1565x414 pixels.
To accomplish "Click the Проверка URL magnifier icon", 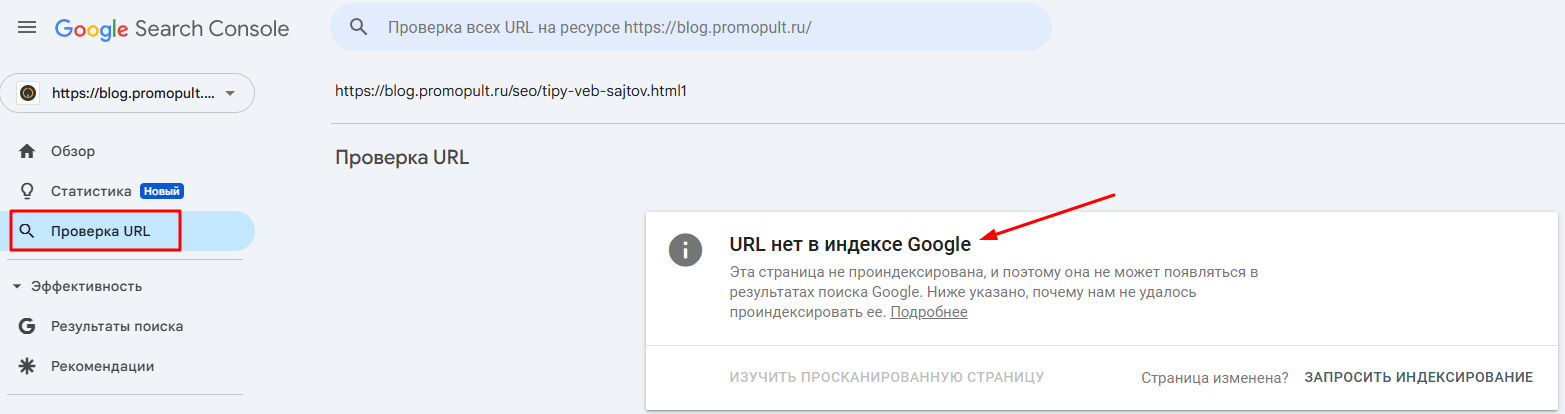I will [x=27, y=231].
